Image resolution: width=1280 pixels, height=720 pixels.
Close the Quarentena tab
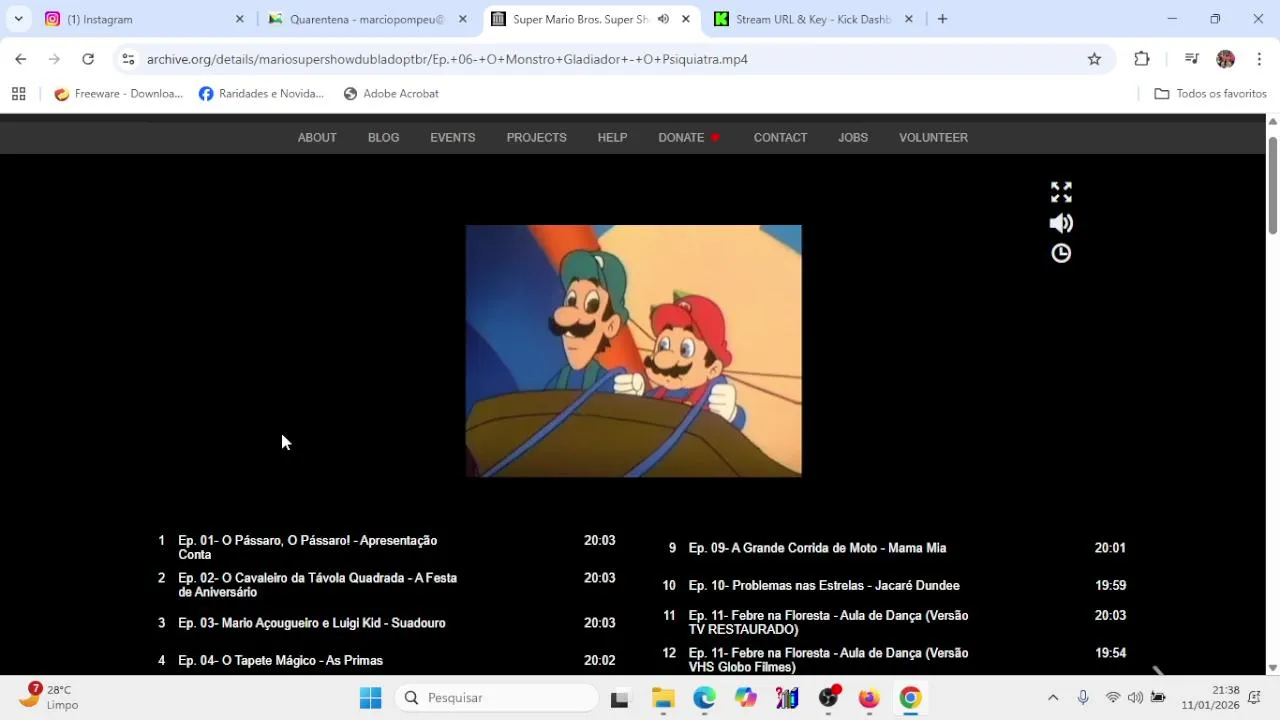(x=462, y=19)
